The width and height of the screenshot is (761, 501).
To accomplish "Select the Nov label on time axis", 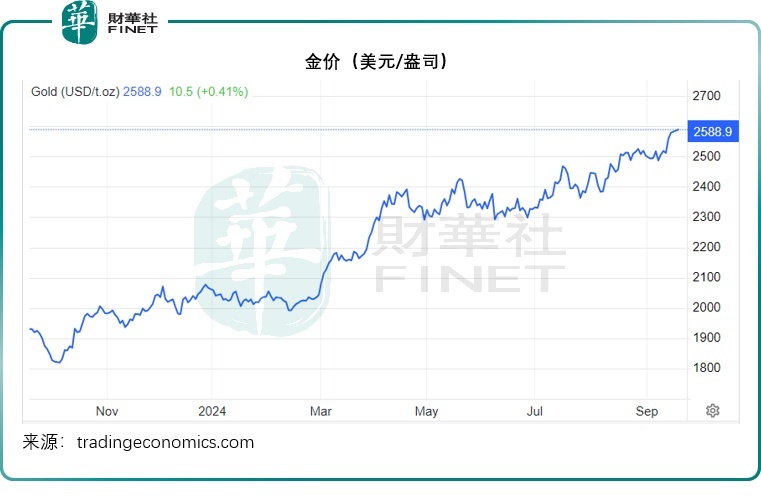I will pyautogui.click(x=107, y=411).
